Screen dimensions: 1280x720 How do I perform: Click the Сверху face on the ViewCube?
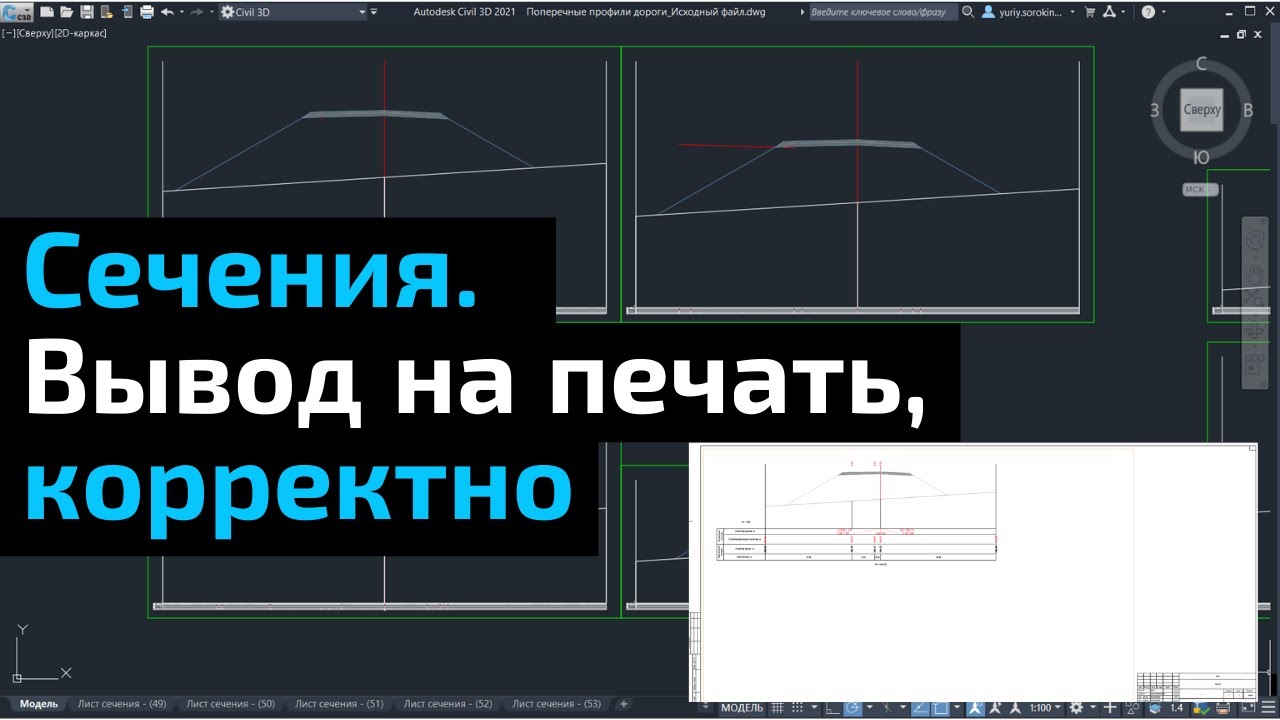[1201, 109]
